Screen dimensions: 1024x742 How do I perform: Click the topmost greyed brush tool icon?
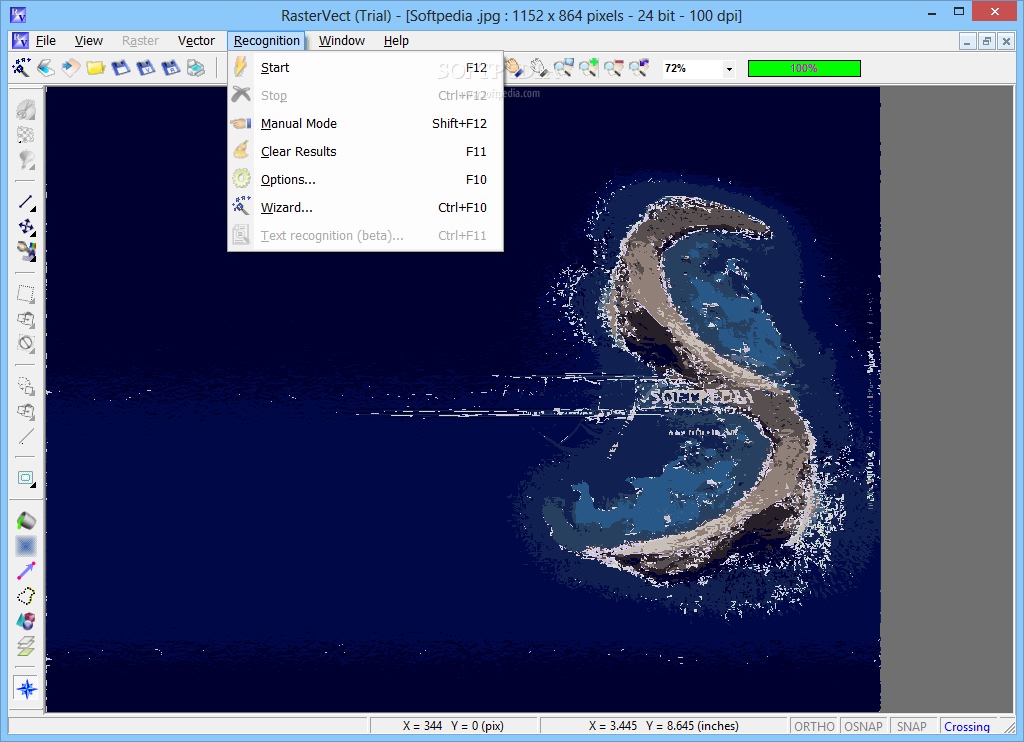click(26, 110)
